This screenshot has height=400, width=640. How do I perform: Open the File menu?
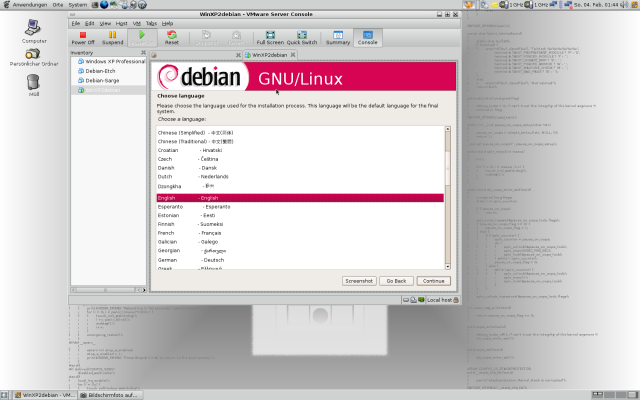(76, 24)
